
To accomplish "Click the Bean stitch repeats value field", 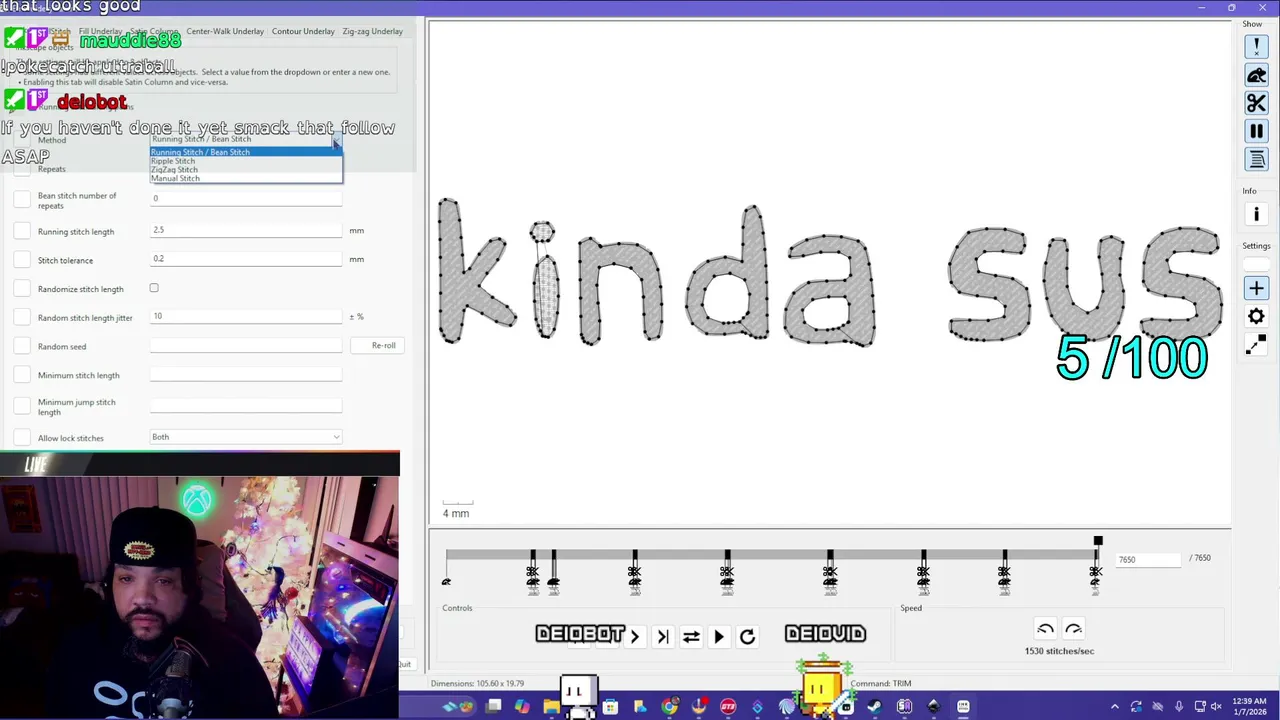I will point(246,198).
